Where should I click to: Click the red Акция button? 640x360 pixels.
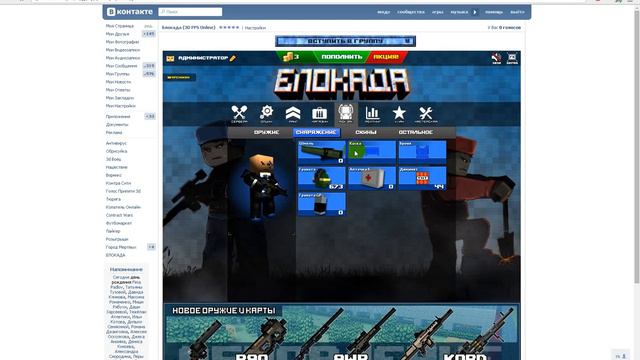pyautogui.click(x=386, y=57)
